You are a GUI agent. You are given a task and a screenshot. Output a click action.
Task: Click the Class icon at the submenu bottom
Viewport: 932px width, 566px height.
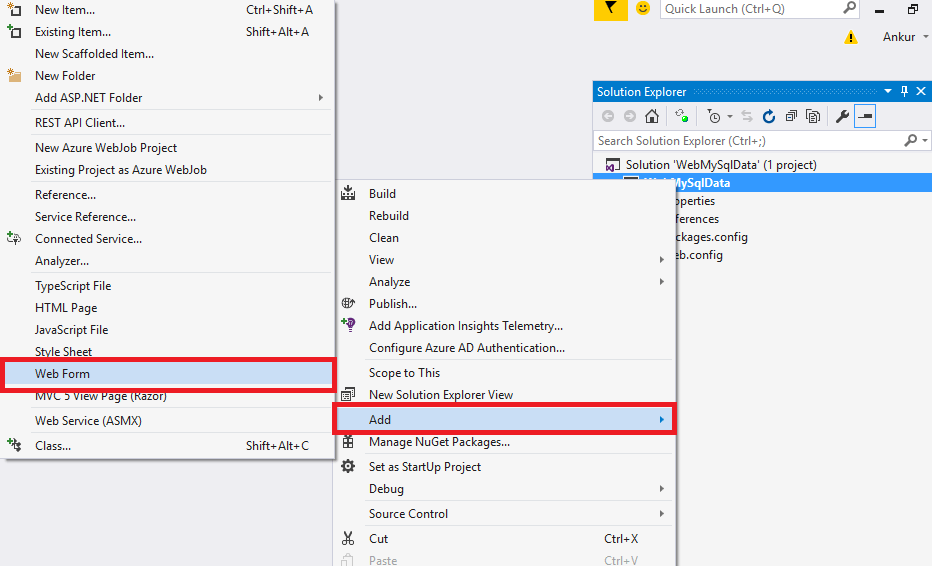click(x=14, y=445)
